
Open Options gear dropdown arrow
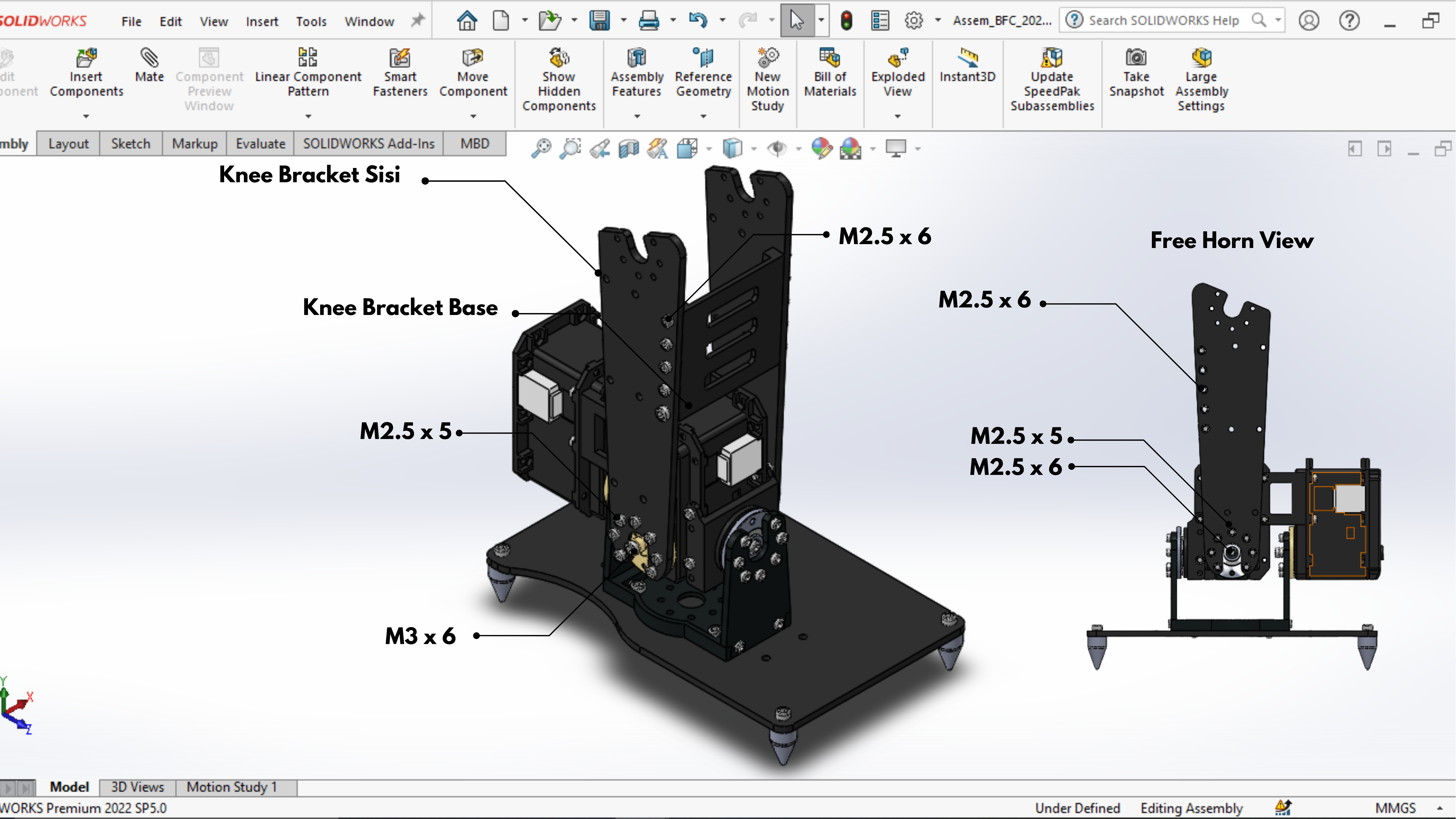[x=938, y=20]
